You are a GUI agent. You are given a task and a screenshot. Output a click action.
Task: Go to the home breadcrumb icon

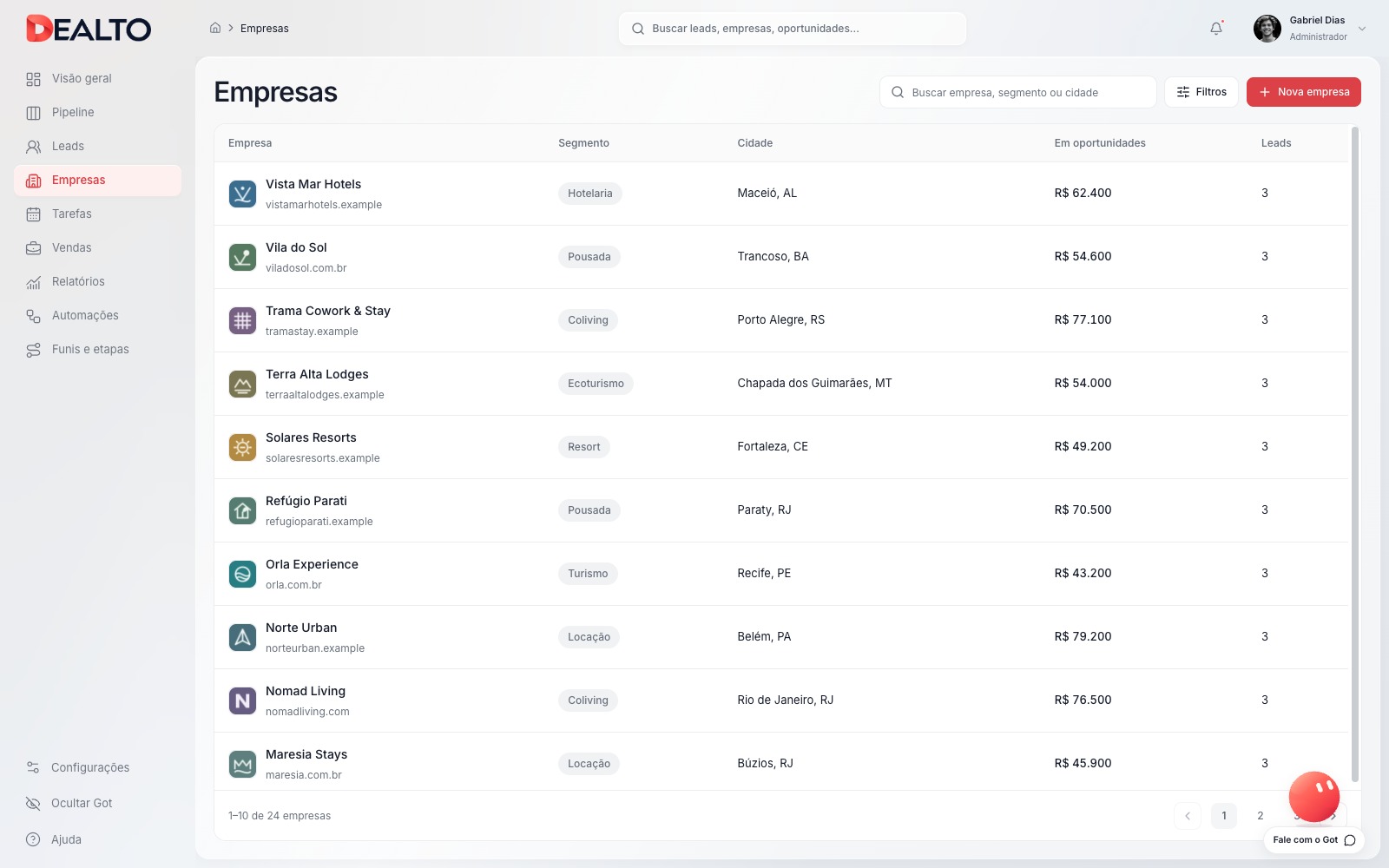[x=215, y=28]
